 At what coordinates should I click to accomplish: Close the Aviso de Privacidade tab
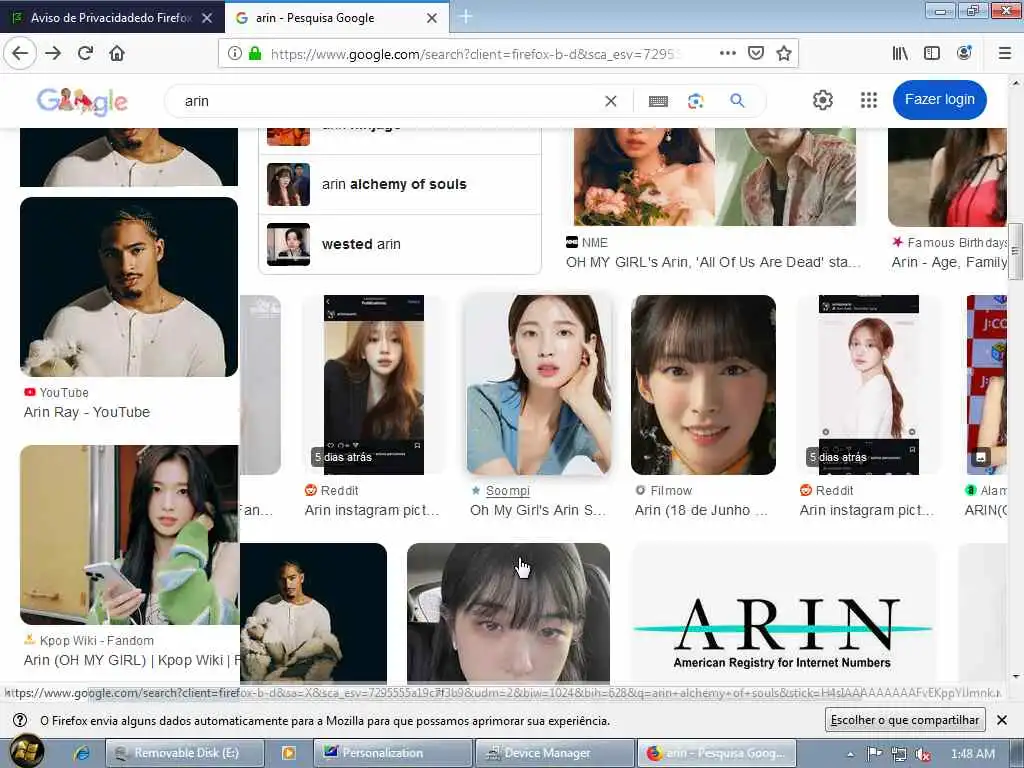[x=207, y=18]
